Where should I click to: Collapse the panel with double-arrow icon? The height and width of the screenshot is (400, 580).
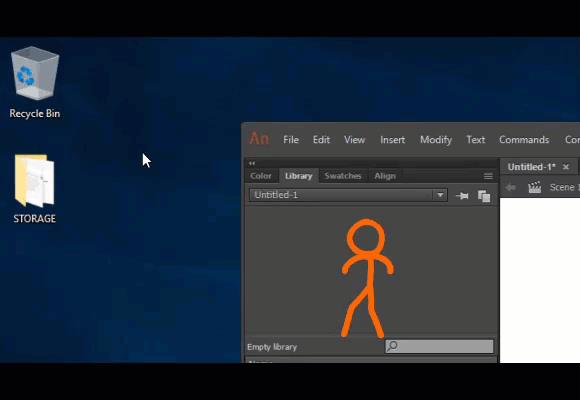(x=252, y=163)
